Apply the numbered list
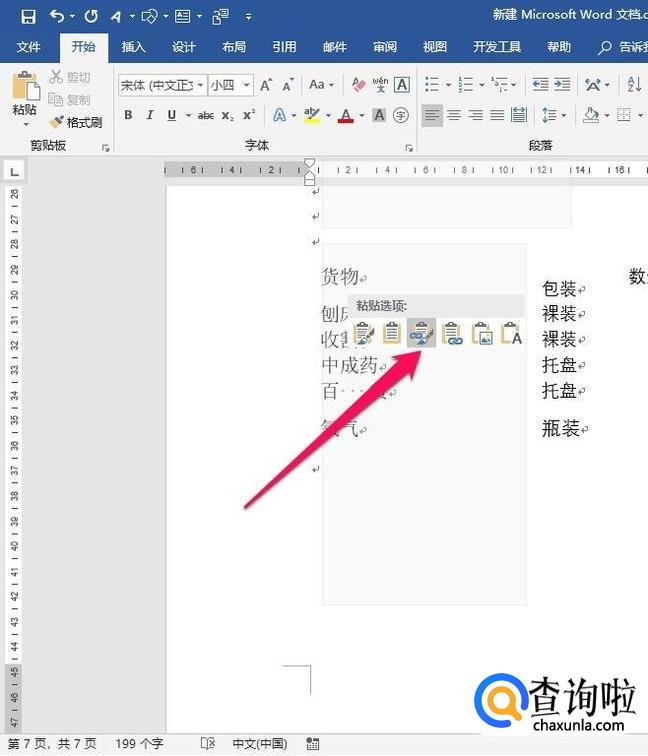648x756 pixels. 466,85
